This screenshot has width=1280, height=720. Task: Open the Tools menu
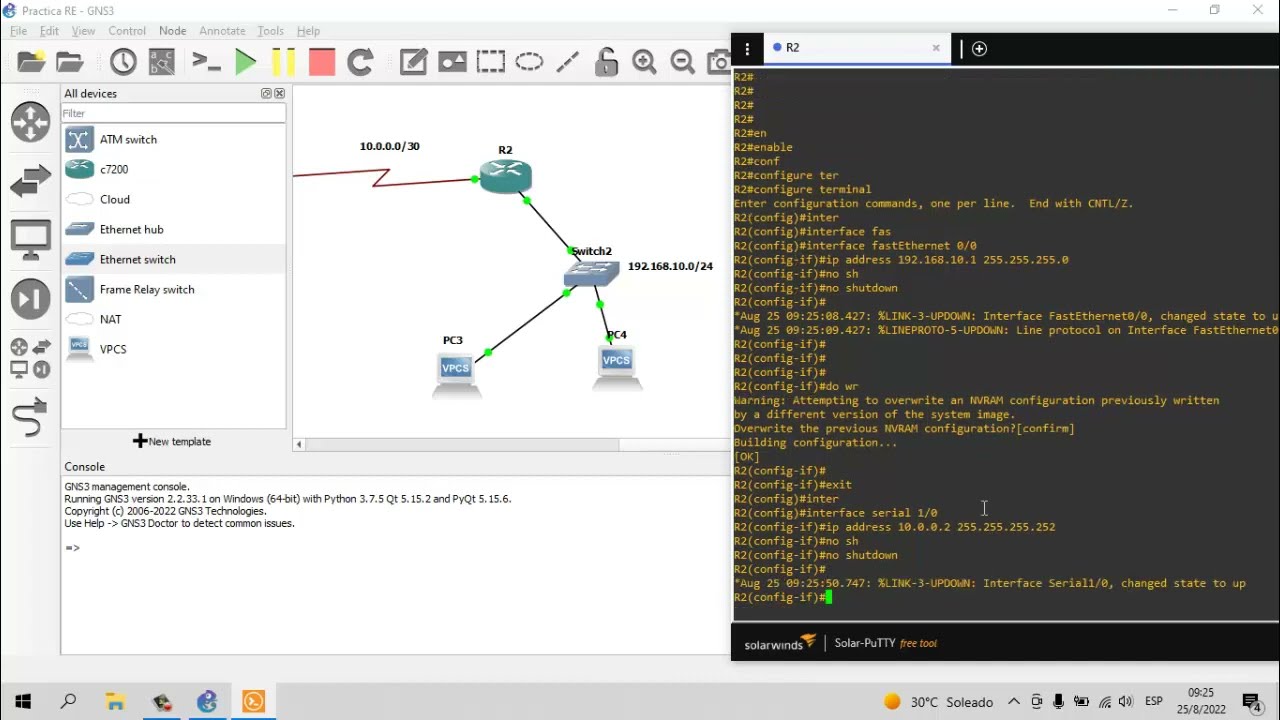click(x=270, y=31)
